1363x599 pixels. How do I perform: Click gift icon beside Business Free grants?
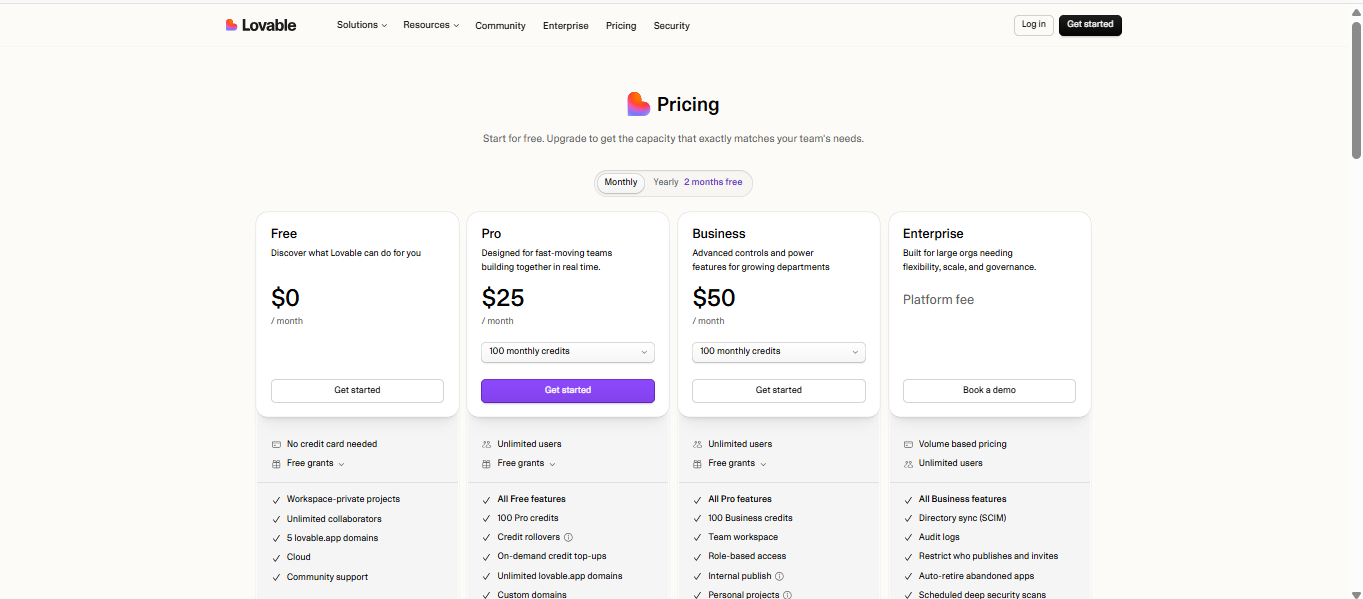(x=697, y=464)
